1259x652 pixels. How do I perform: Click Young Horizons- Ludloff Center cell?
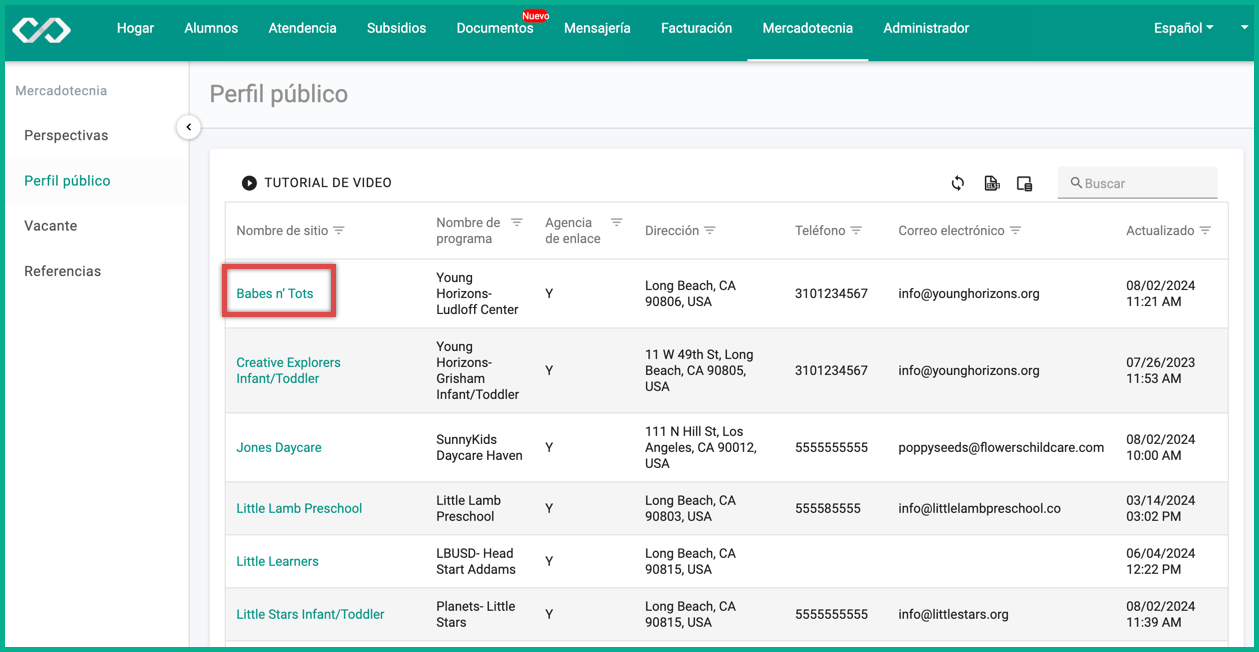477,293
